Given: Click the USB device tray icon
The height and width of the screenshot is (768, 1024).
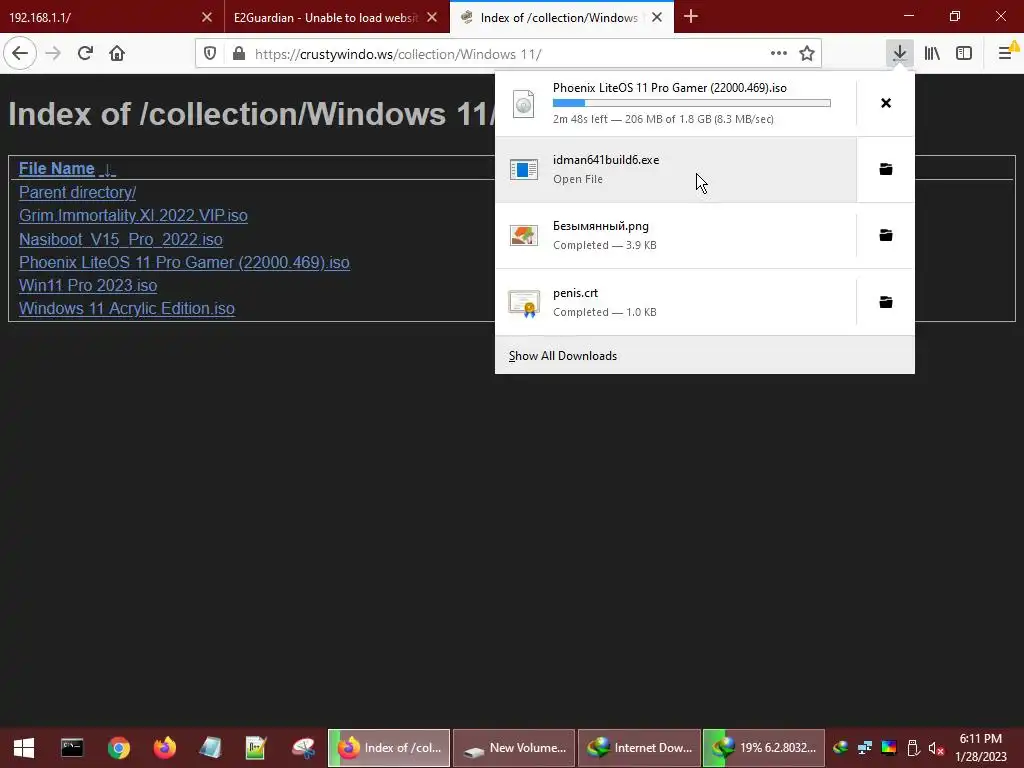Looking at the screenshot, I should 913,748.
